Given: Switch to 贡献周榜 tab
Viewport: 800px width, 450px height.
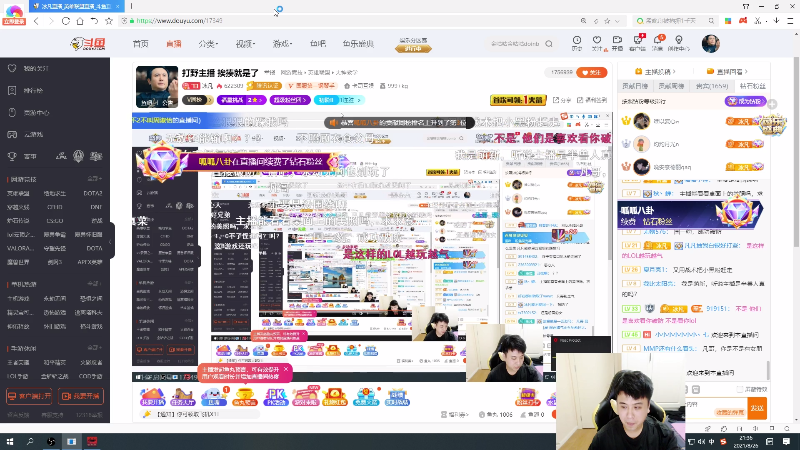Looking at the screenshot, I should 671,86.
